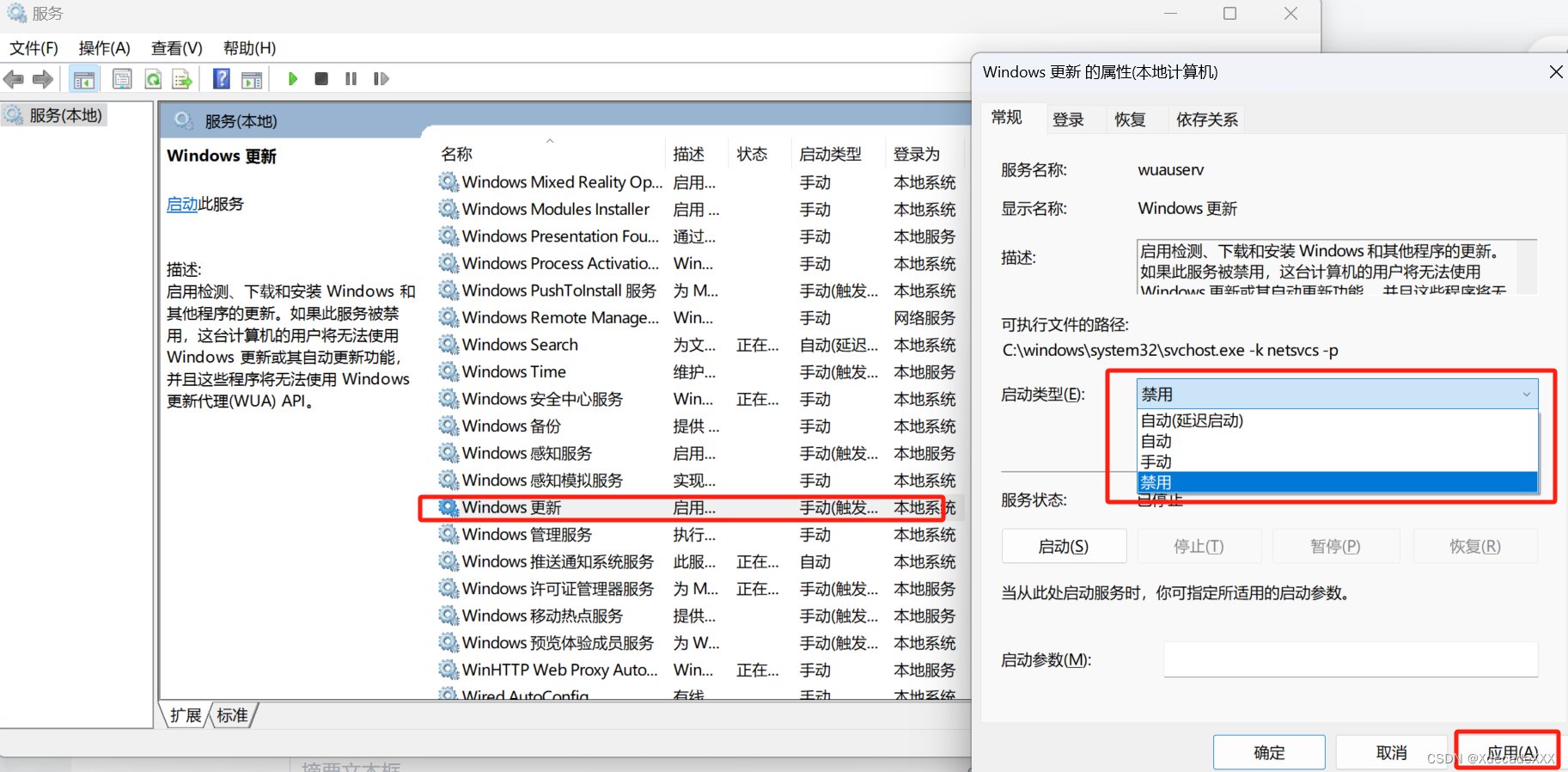The height and width of the screenshot is (772, 1568).
Task: Click gear icon of Windows Search service
Action: (448, 345)
